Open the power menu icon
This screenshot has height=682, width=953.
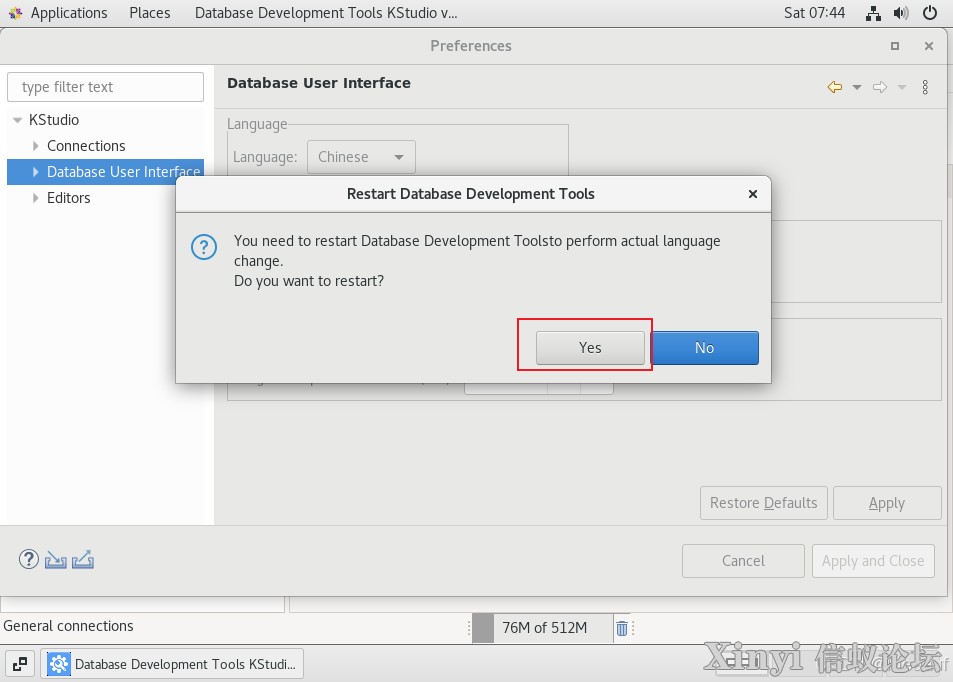tap(930, 13)
